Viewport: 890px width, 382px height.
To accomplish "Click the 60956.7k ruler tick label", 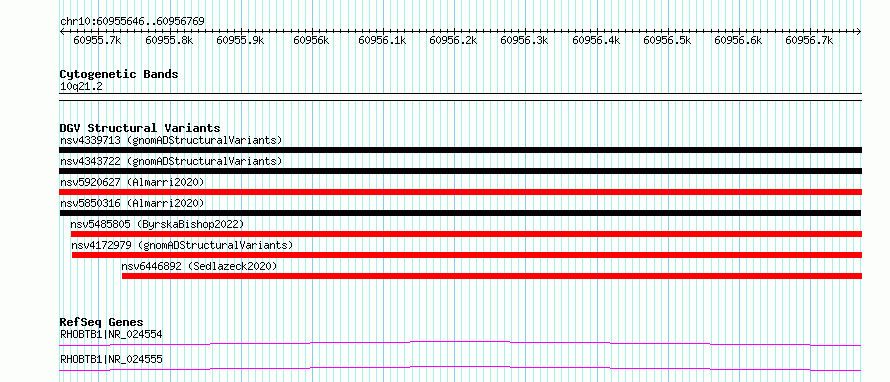I will point(809,40).
